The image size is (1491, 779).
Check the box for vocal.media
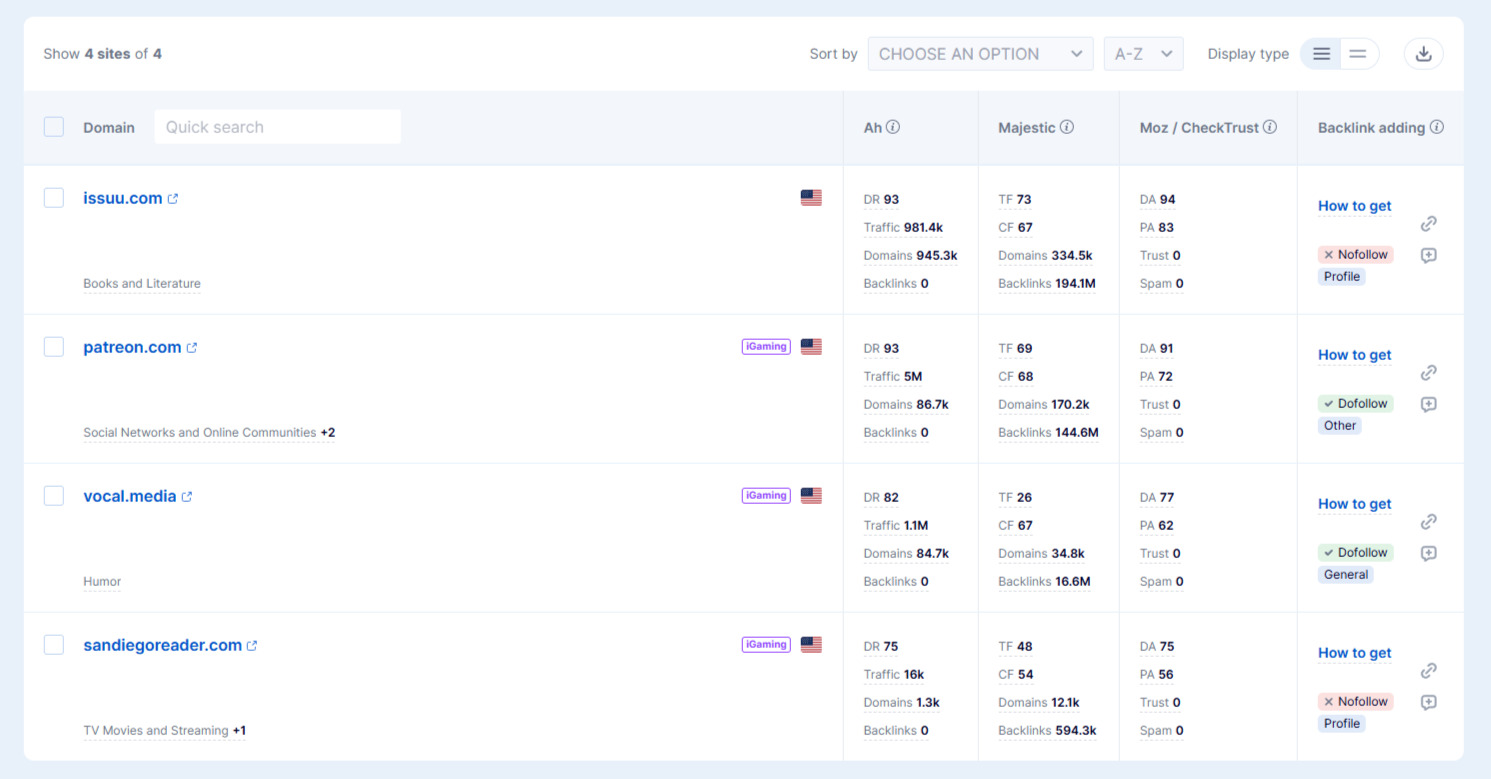coord(54,496)
